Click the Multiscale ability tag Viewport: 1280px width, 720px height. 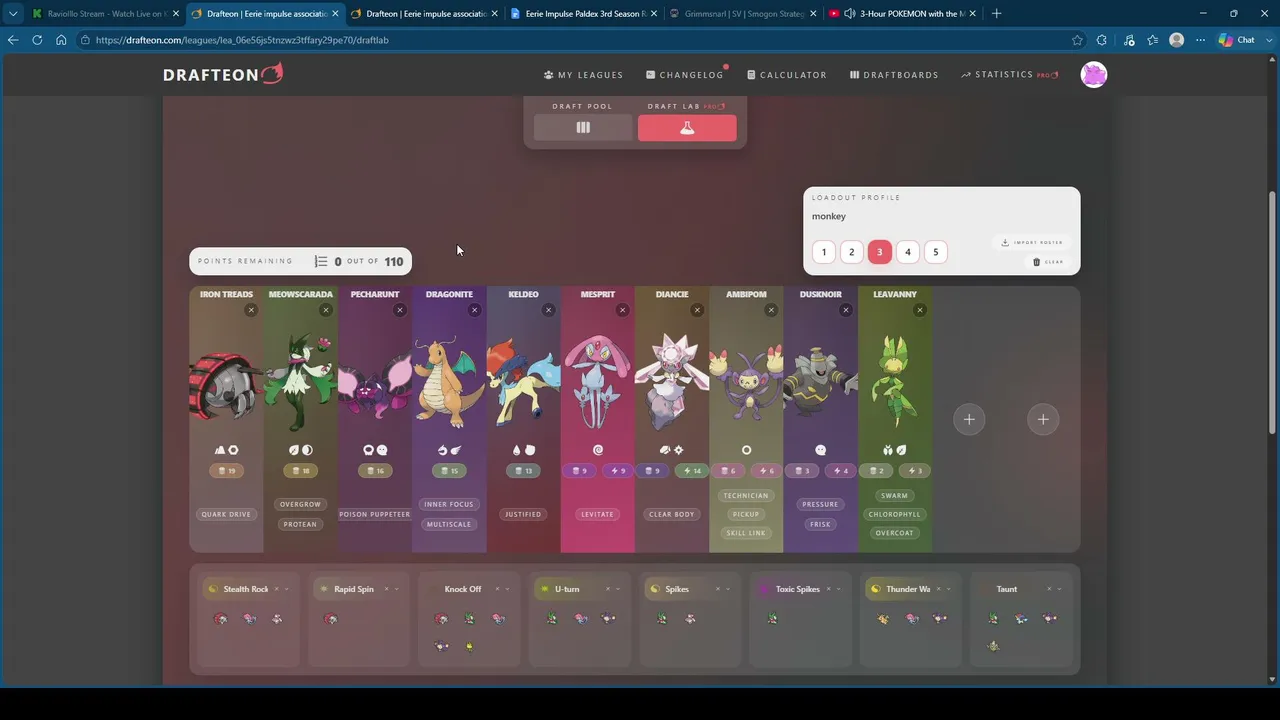point(449,524)
